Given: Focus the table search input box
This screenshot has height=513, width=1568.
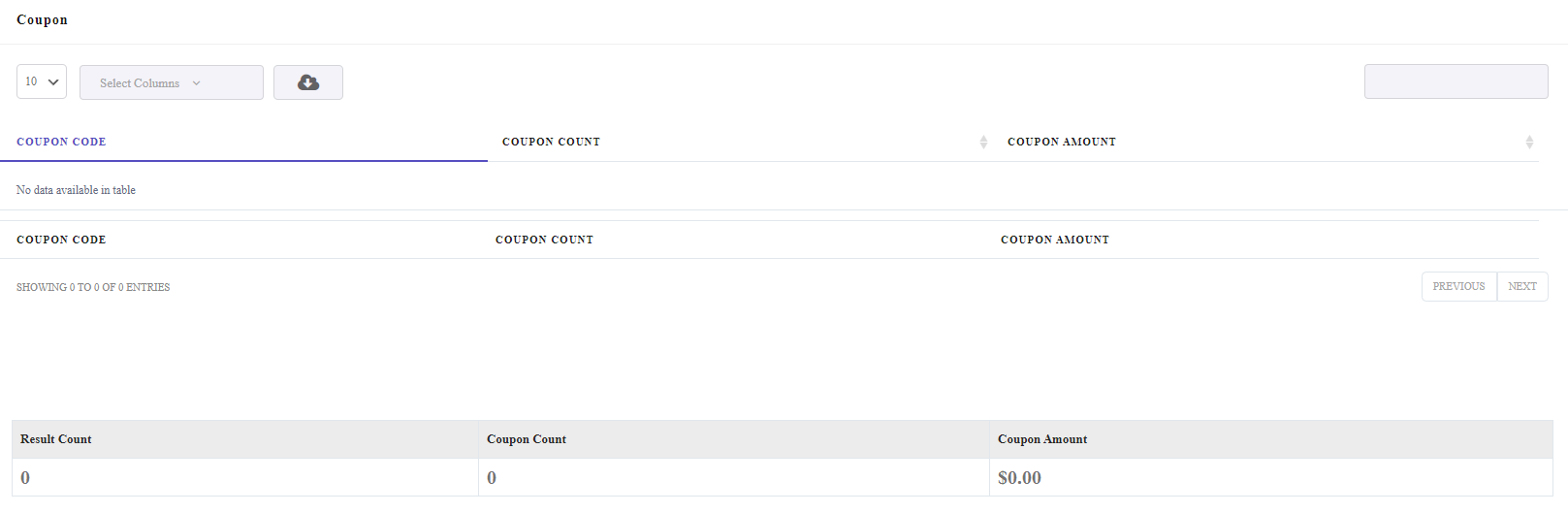Looking at the screenshot, I should 1456,81.
